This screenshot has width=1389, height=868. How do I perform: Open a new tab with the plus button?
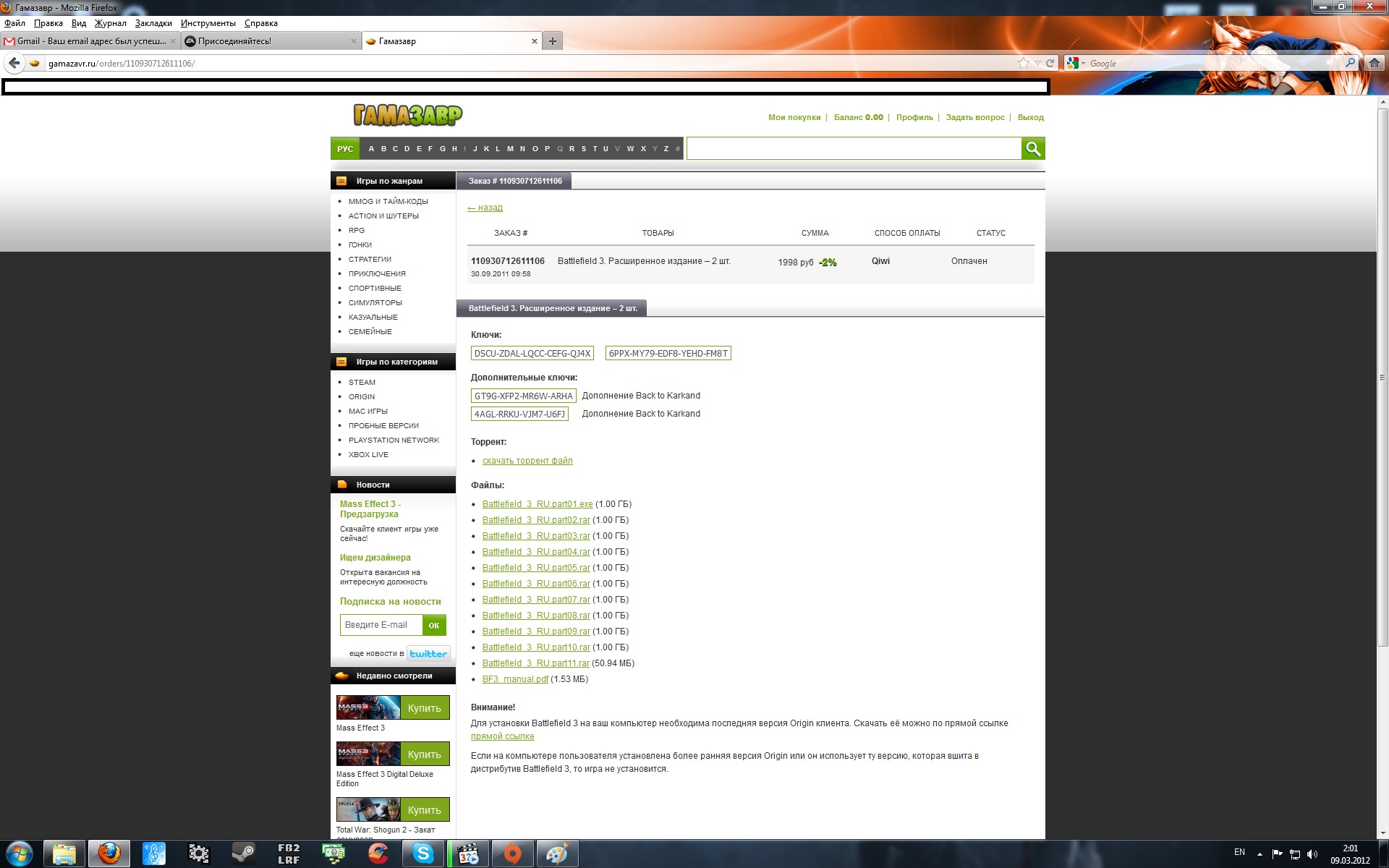553,41
